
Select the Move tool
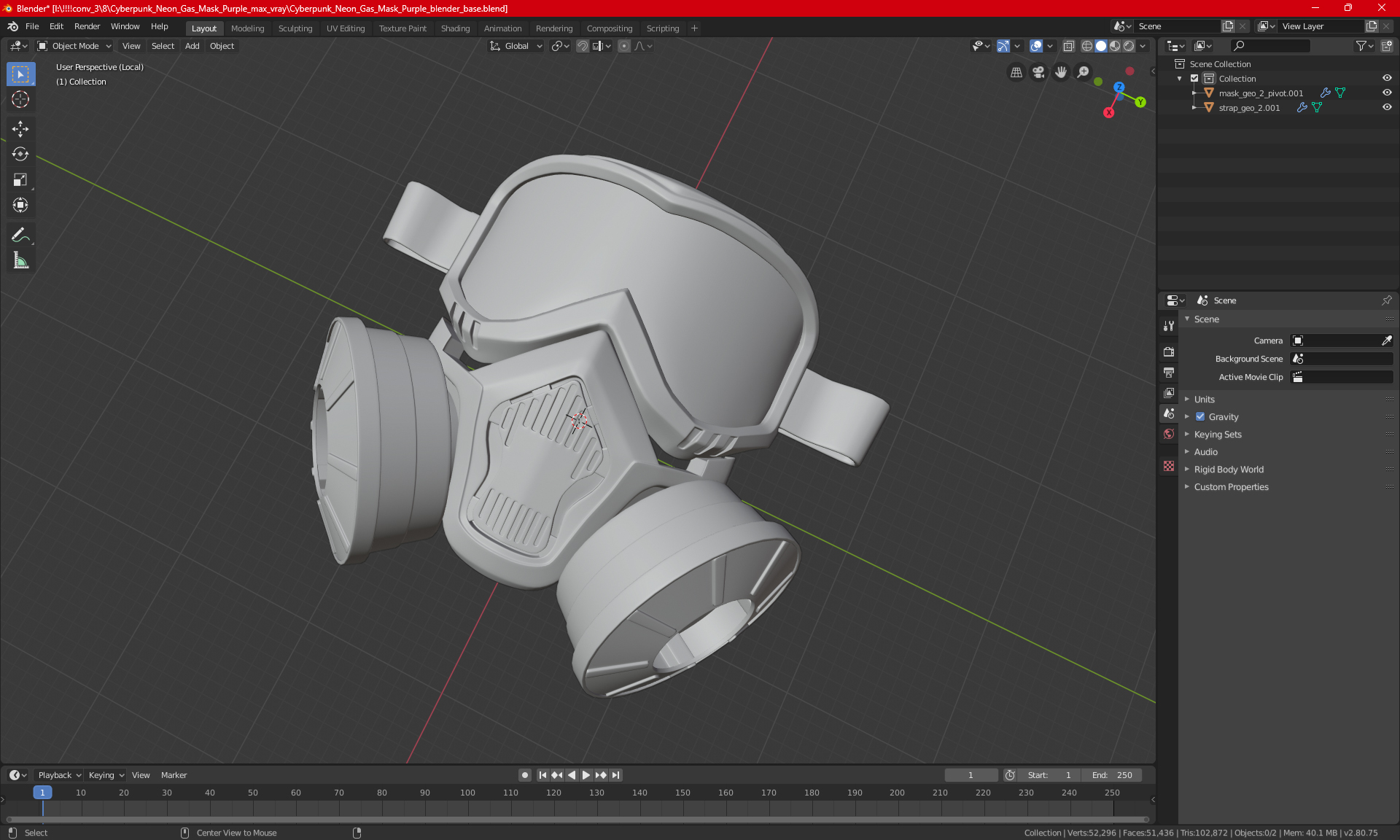20,129
